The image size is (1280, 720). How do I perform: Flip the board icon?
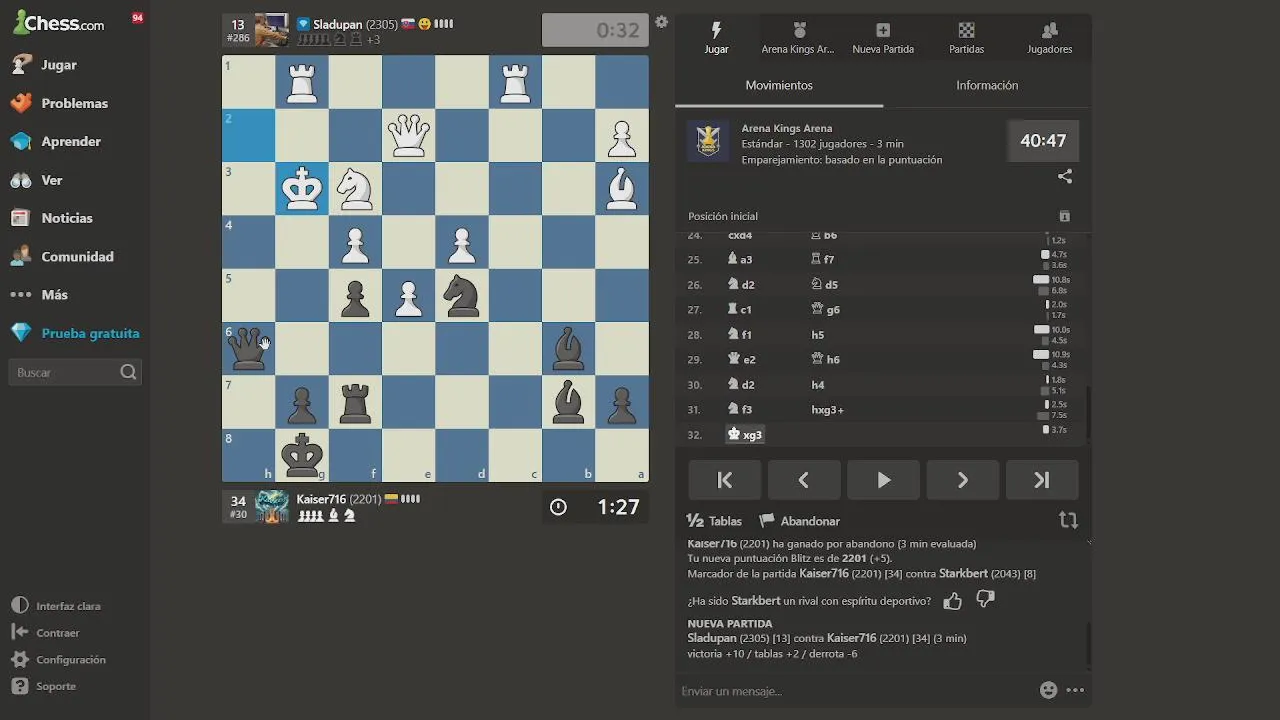[1068, 520]
